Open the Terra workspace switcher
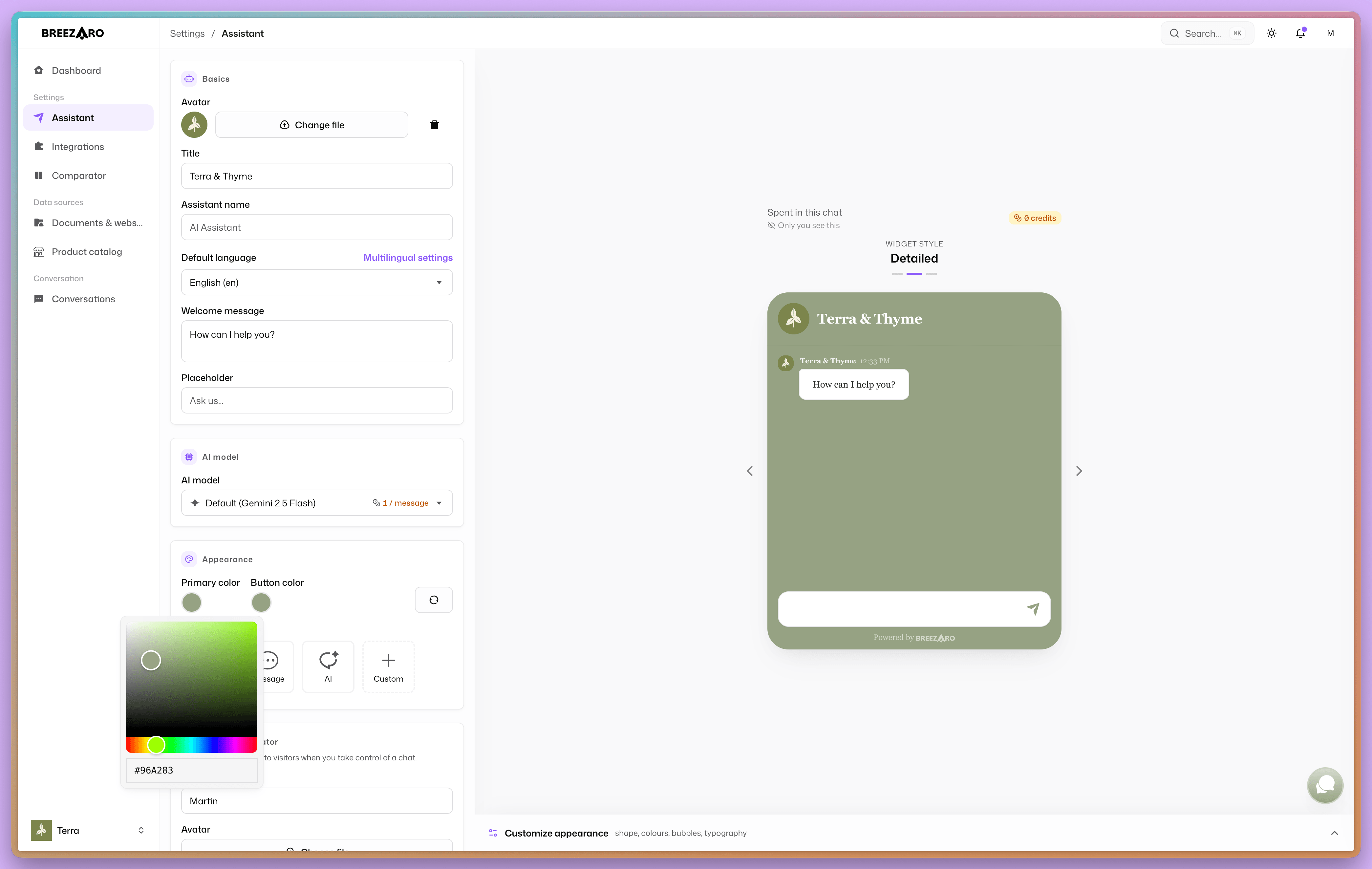The height and width of the screenshot is (869, 1372). pyautogui.click(x=88, y=831)
